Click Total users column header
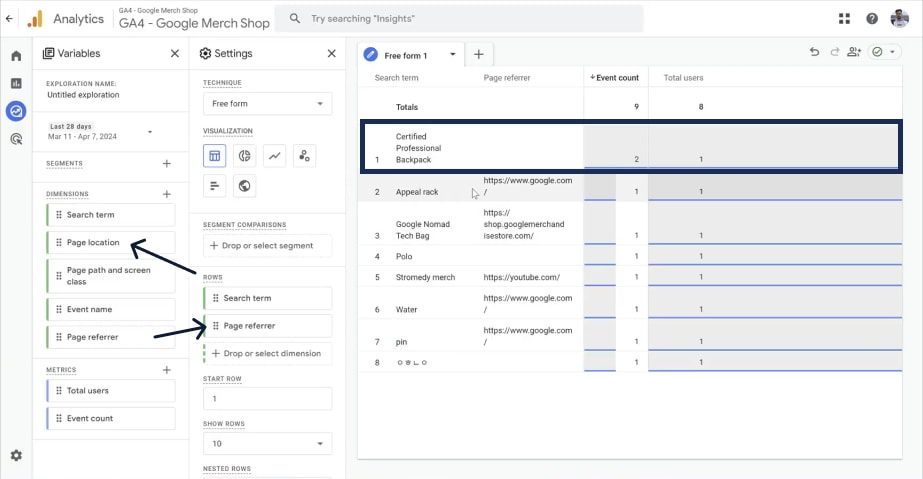 click(683, 78)
